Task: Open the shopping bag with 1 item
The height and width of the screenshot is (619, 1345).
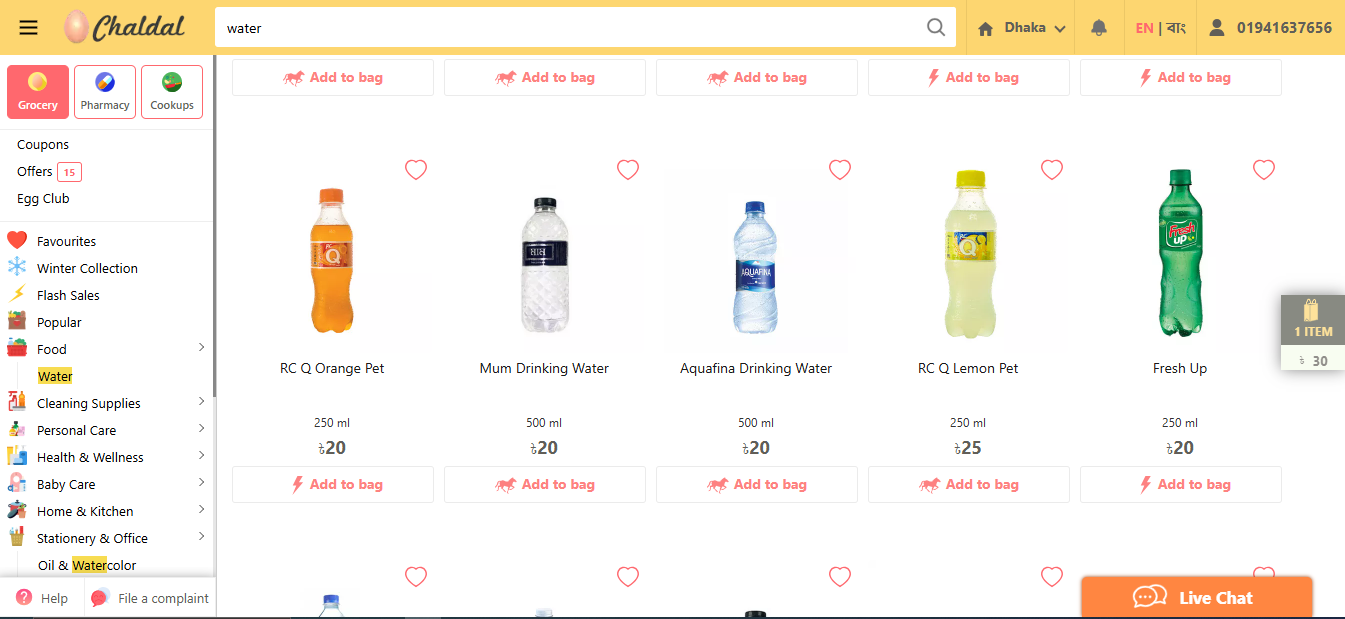Action: pos(1312,331)
